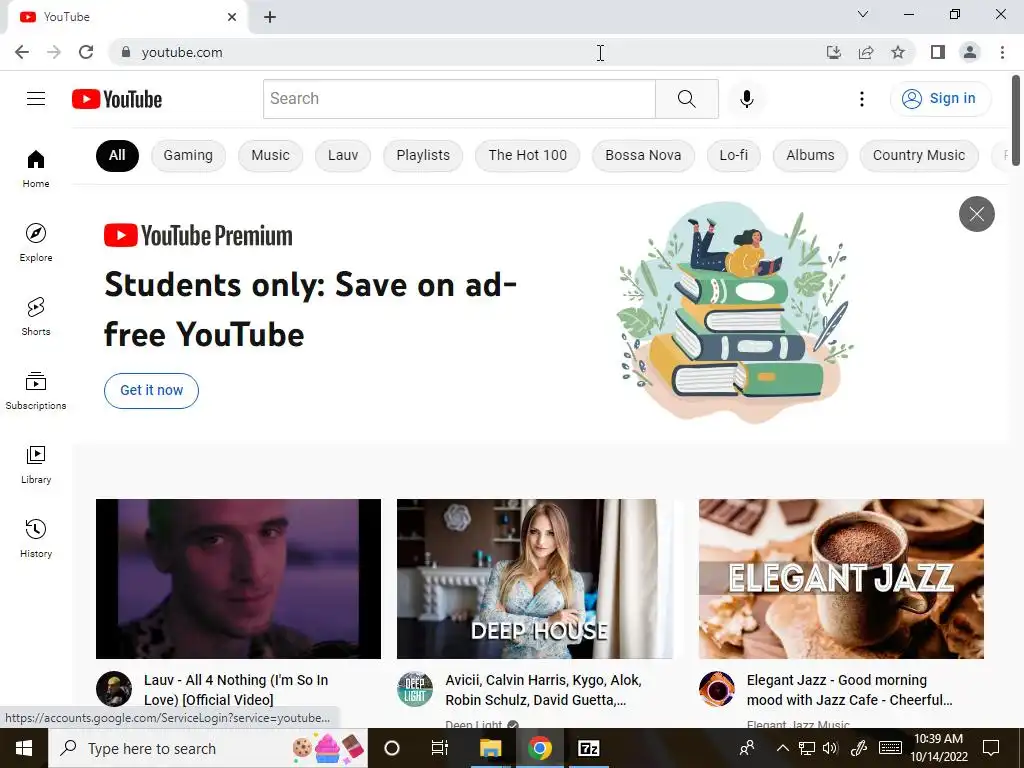Click the browser forward arrow
This screenshot has width=1024, height=768.
point(54,52)
